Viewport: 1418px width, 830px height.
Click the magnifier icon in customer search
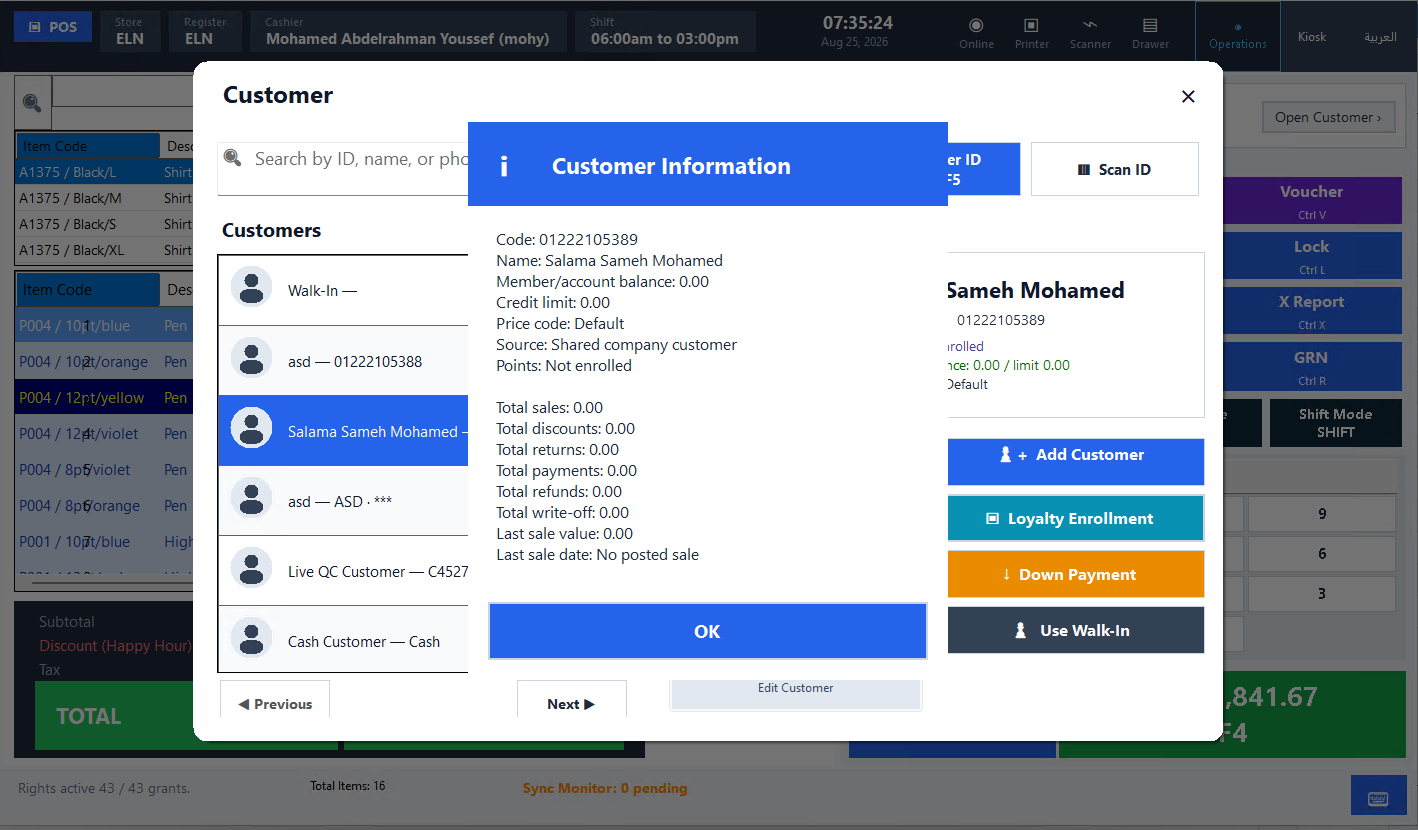[233, 158]
